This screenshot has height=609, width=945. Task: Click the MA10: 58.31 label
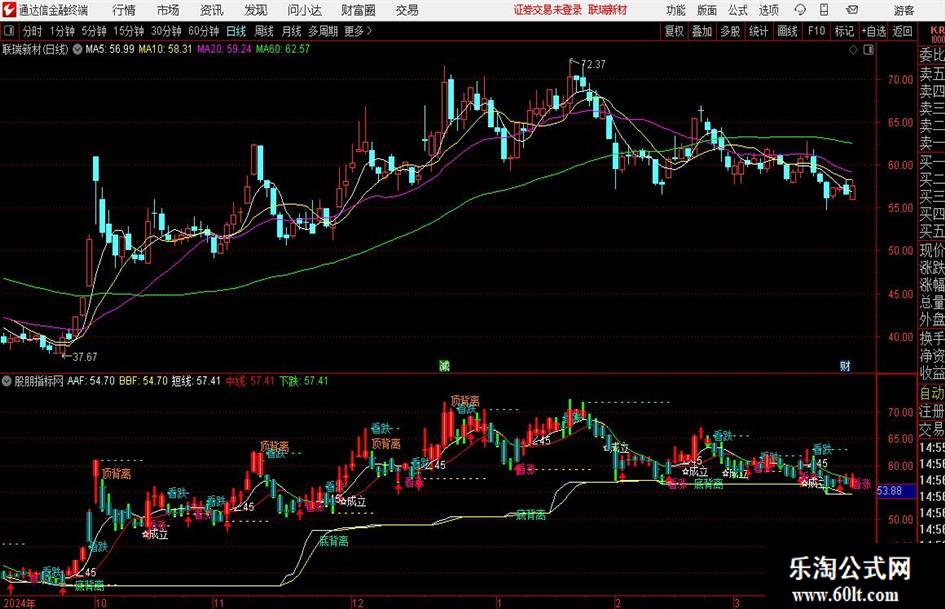(165, 49)
